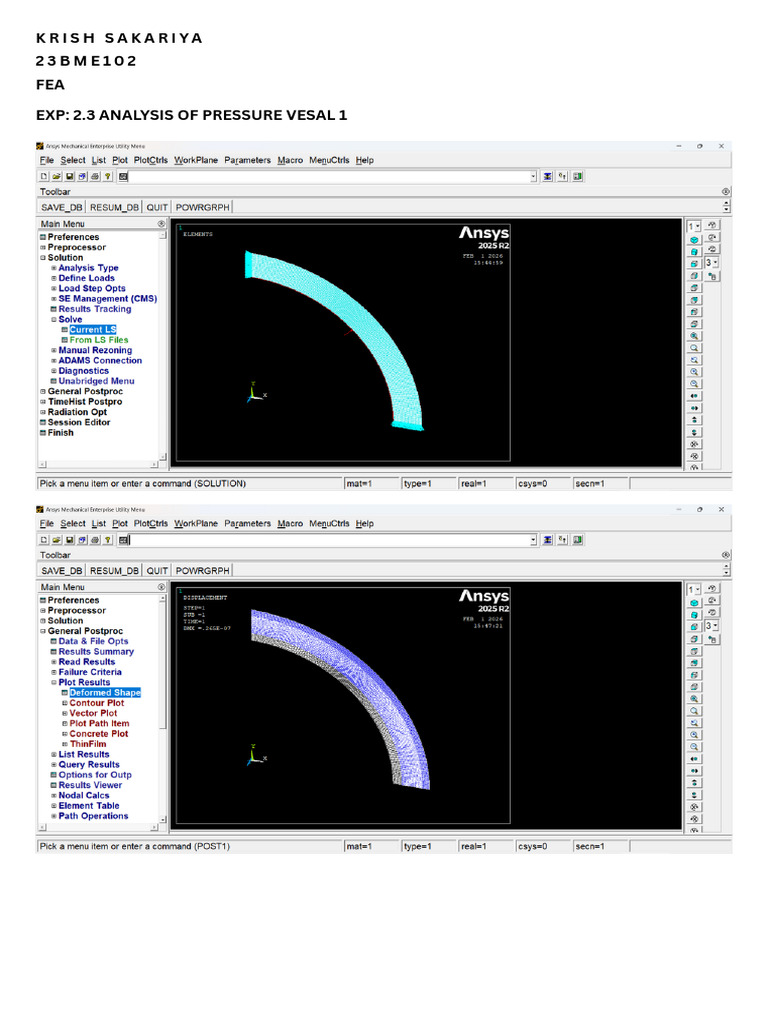This screenshot has width=768, height=1024.
Task: Click RESUM_DB button in top window
Action: pyautogui.click(x=114, y=207)
